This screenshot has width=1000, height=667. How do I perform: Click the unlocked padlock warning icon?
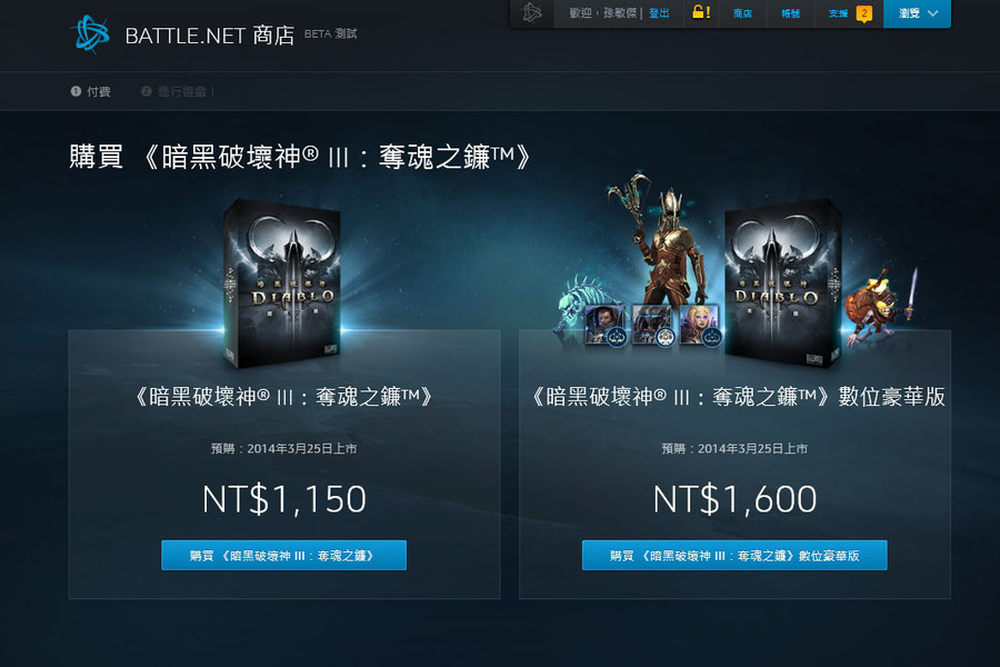pos(701,12)
